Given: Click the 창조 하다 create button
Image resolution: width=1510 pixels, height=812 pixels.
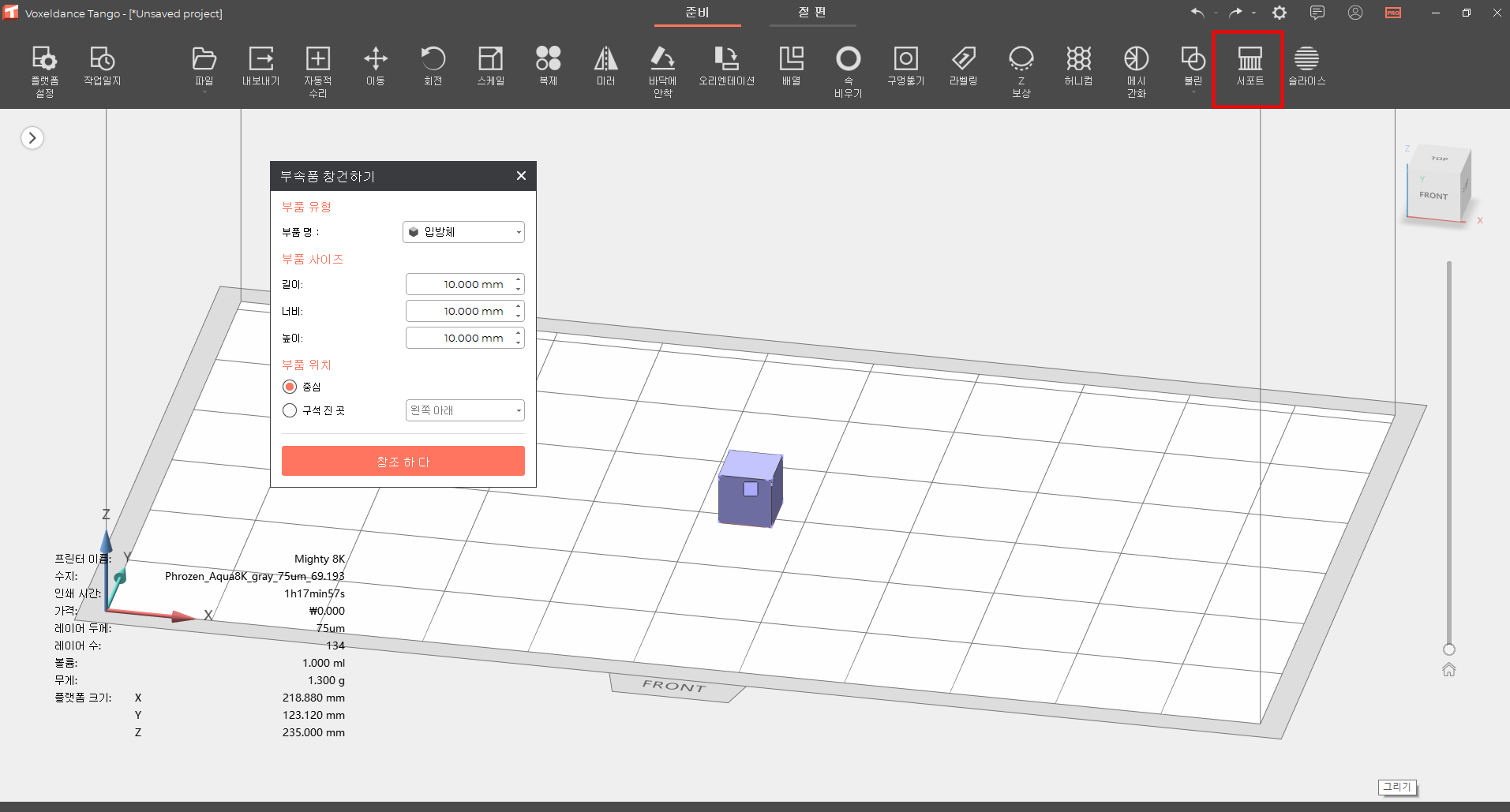Looking at the screenshot, I should (x=403, y=462).
